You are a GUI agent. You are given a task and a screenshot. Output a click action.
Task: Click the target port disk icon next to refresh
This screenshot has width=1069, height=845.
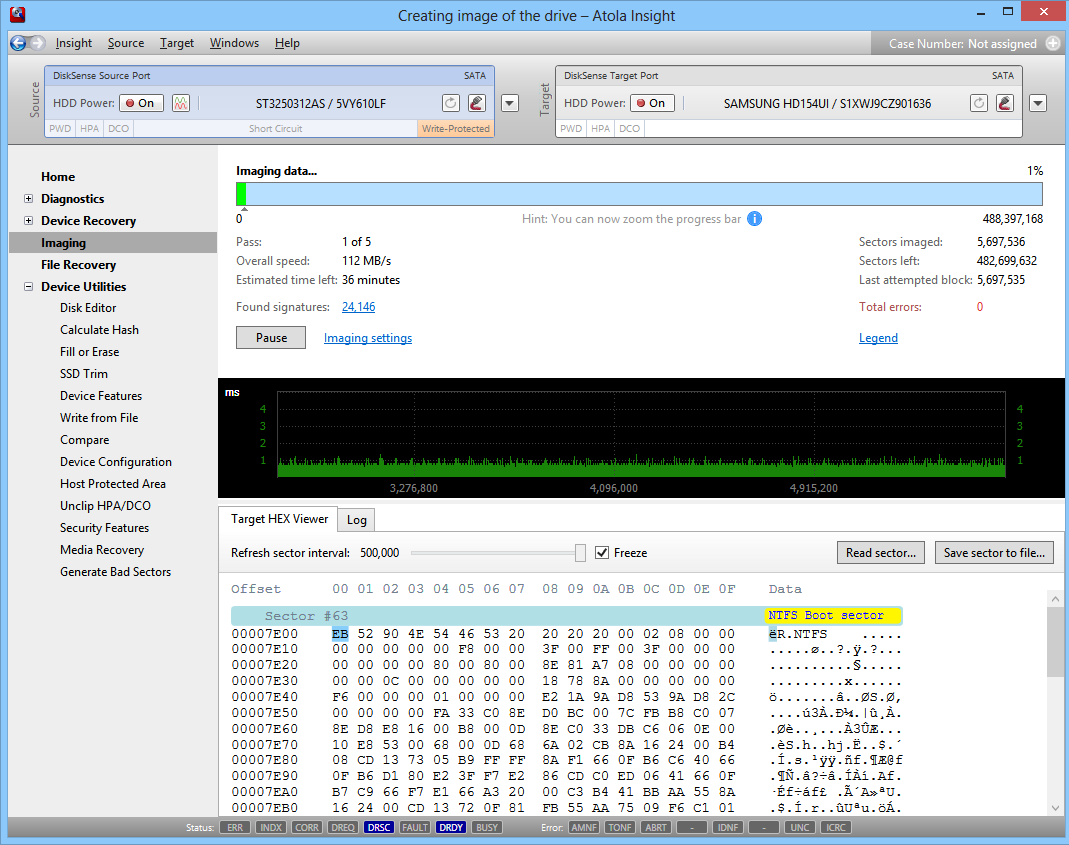click(x=1005, y=103)
